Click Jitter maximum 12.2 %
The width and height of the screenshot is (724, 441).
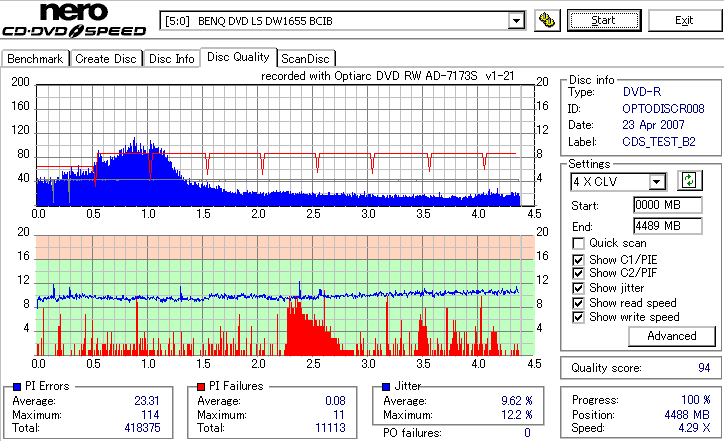coord(517,415)
